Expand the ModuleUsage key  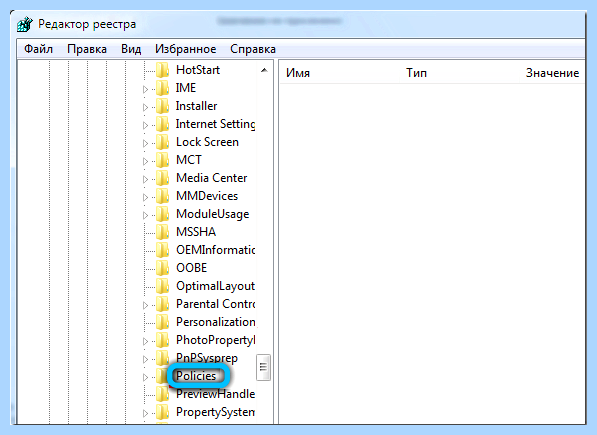tap(145, 215)
